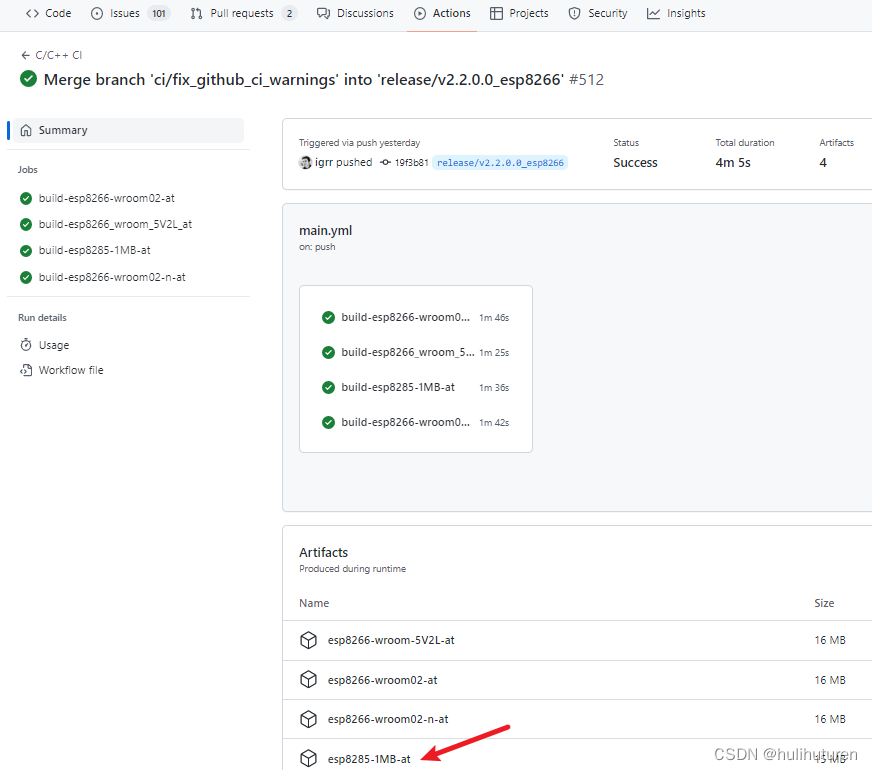Image resolution: width=872 pixels, height=770 pixels.
Task: Click the Name column header in Artifacts
Action: point(314,603)
